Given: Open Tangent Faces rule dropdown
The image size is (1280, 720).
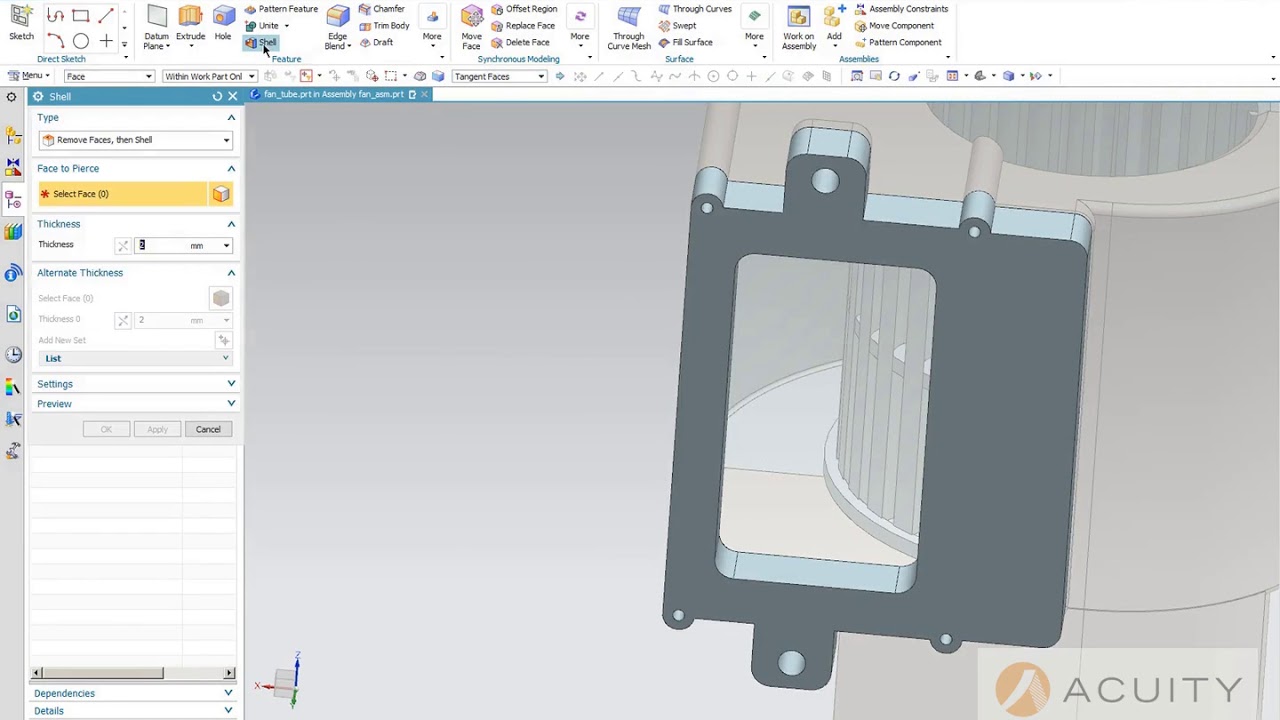Looking at the screenshot, I should pos(499,76).
